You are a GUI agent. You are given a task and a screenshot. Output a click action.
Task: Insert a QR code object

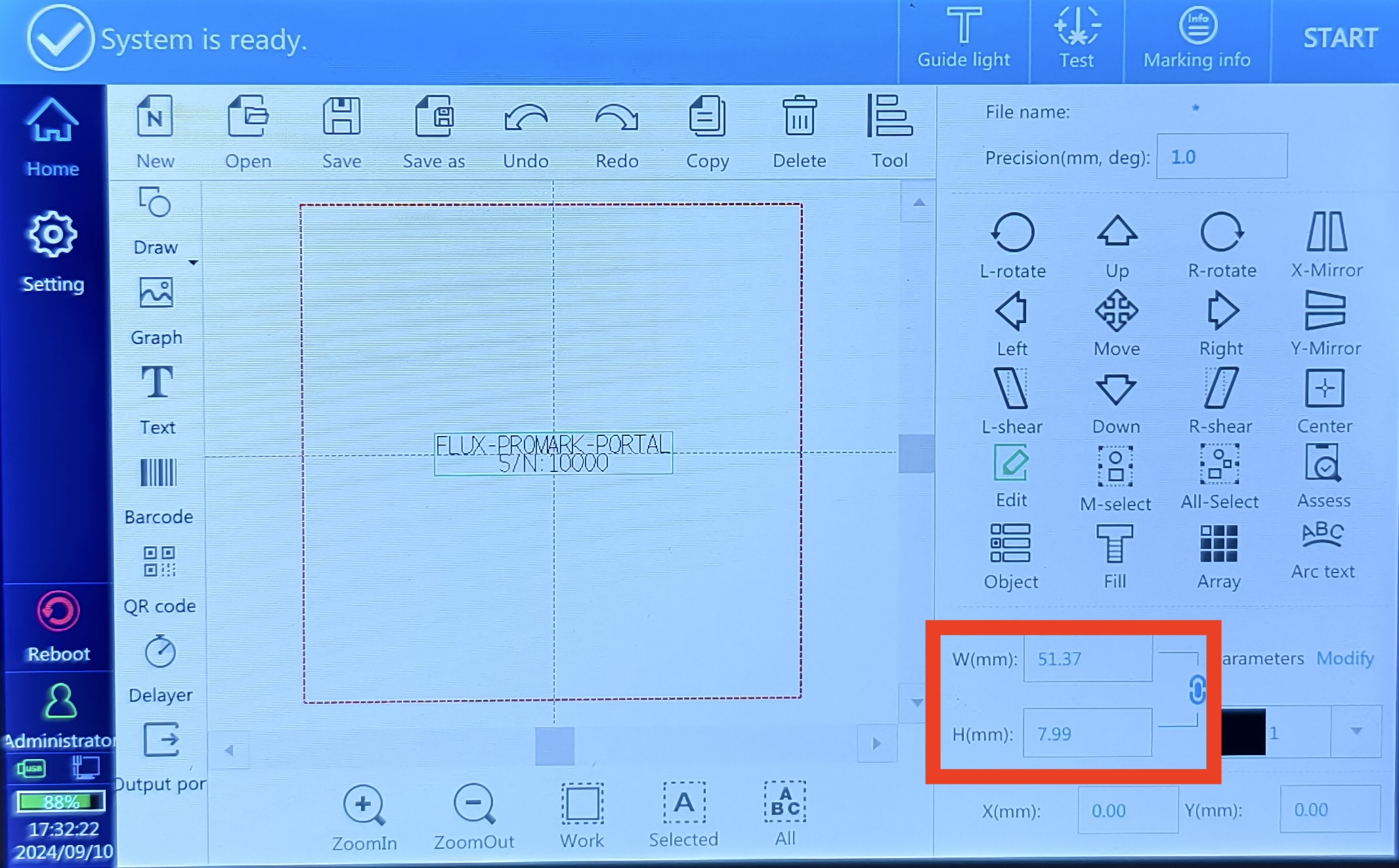click(159, 579)
